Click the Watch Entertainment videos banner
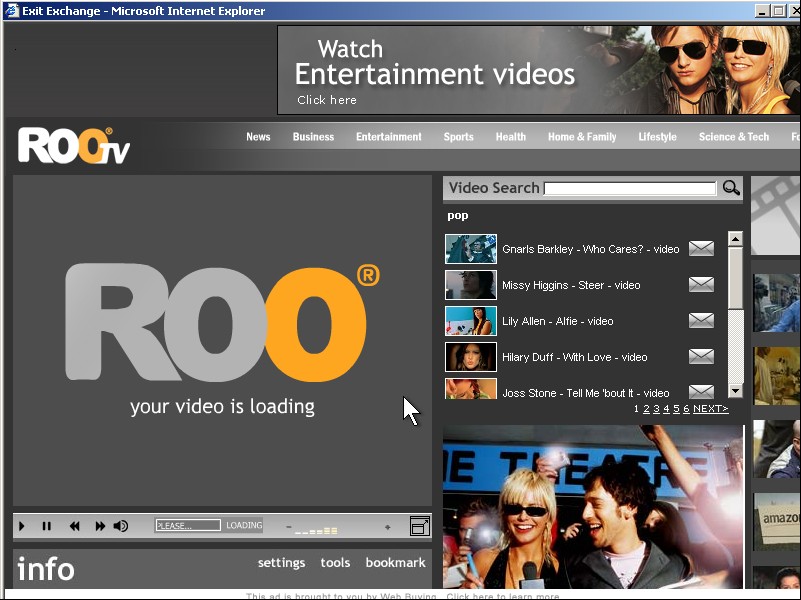Viewport: 801px width, 600px height. click(x=539, y=70)
